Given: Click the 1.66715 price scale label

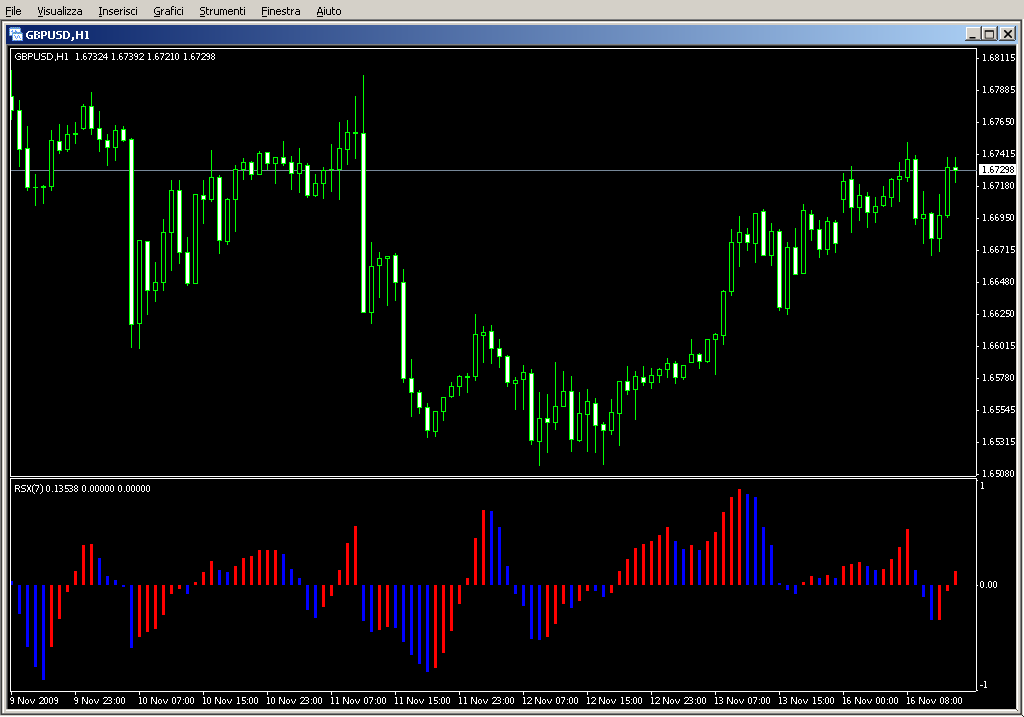Looking at the screenshot, I should (999, 249).
